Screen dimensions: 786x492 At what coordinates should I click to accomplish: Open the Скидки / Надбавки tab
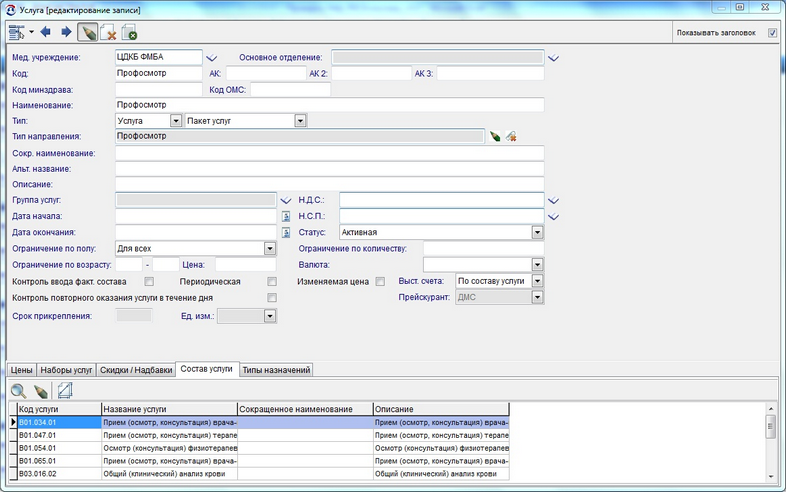136,370
